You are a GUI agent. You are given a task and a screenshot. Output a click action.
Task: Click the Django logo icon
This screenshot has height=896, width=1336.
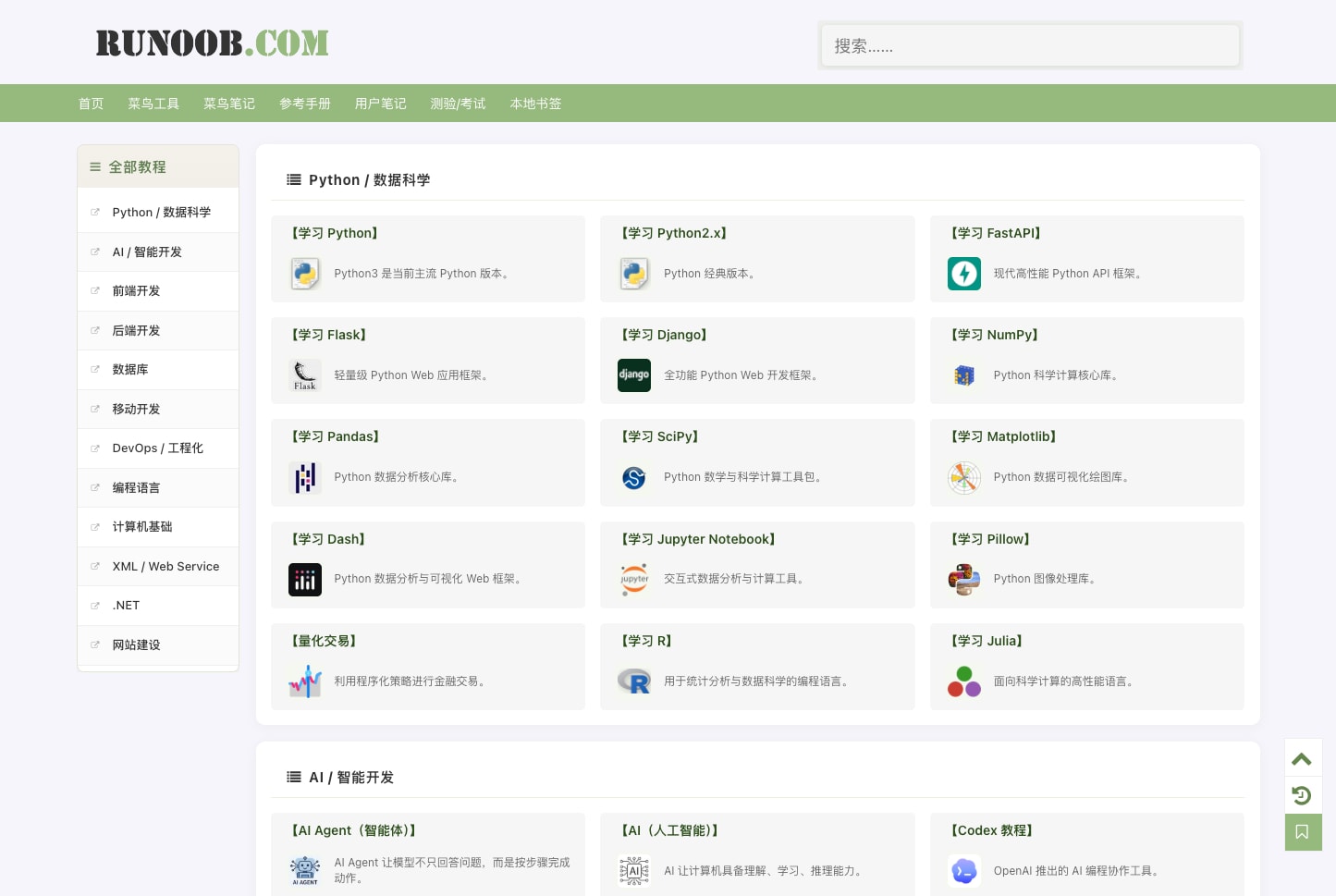634,375
